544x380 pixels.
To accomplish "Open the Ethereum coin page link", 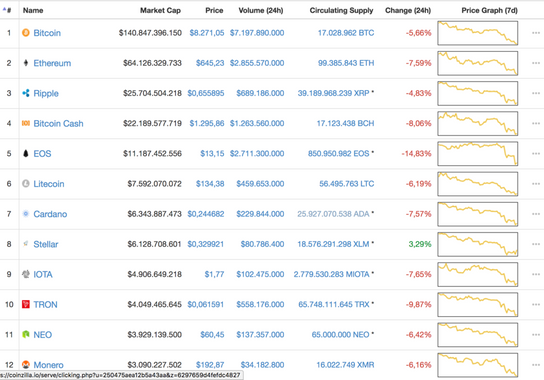I will [x=52, y=63].
